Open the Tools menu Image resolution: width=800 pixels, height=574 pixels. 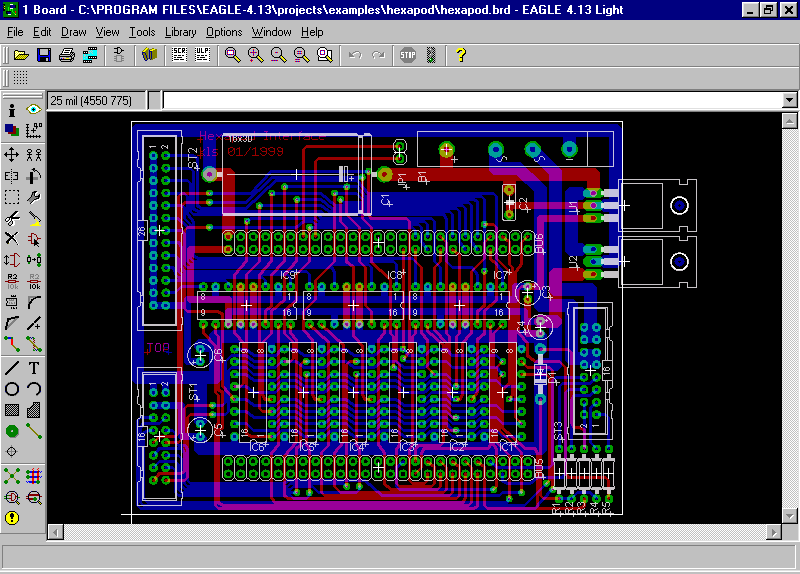point(142,32)
